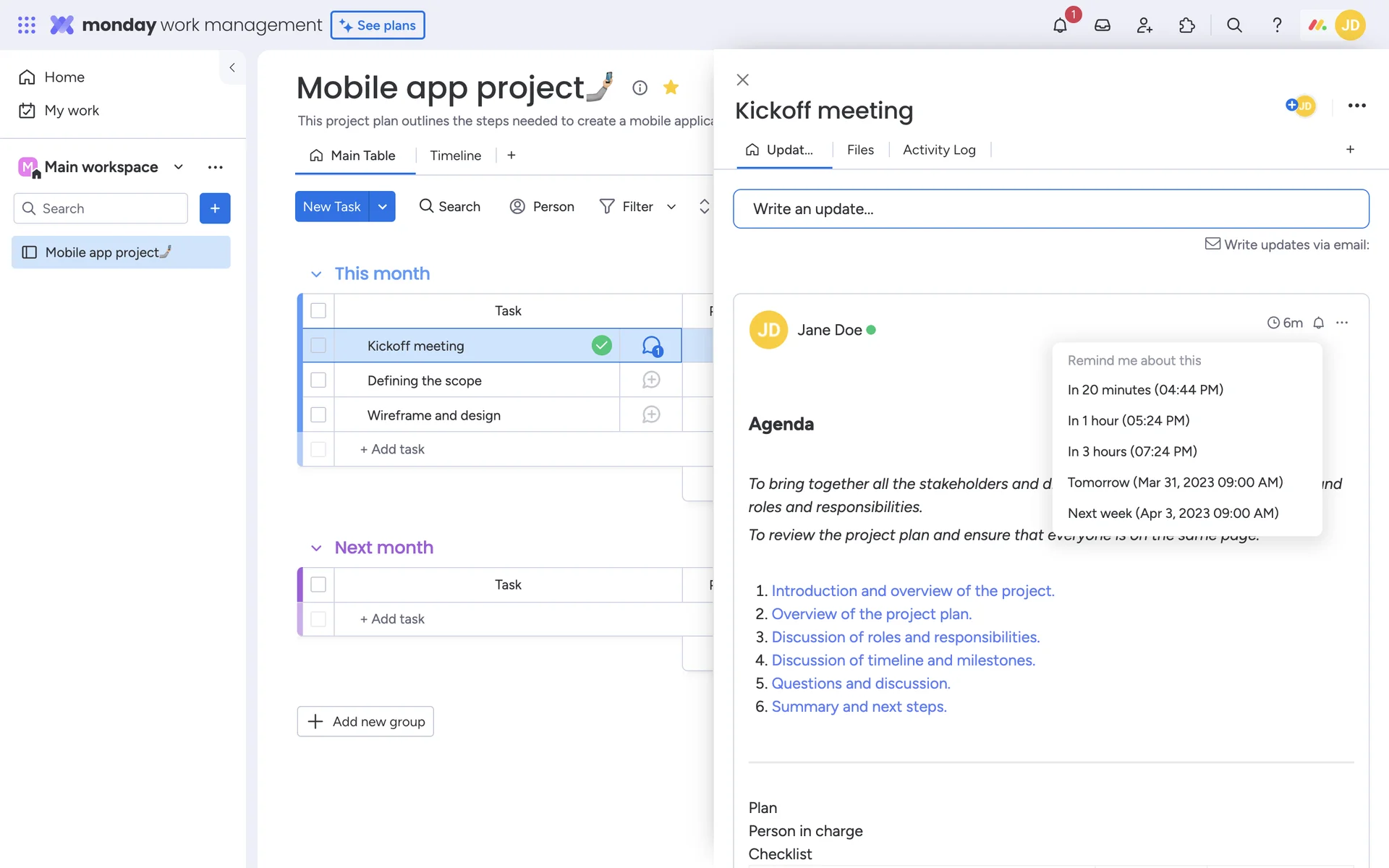Open the New Task dropdown arrow
The height and width of the screenshot is (868, 1389).
click(x=383, y=207)
